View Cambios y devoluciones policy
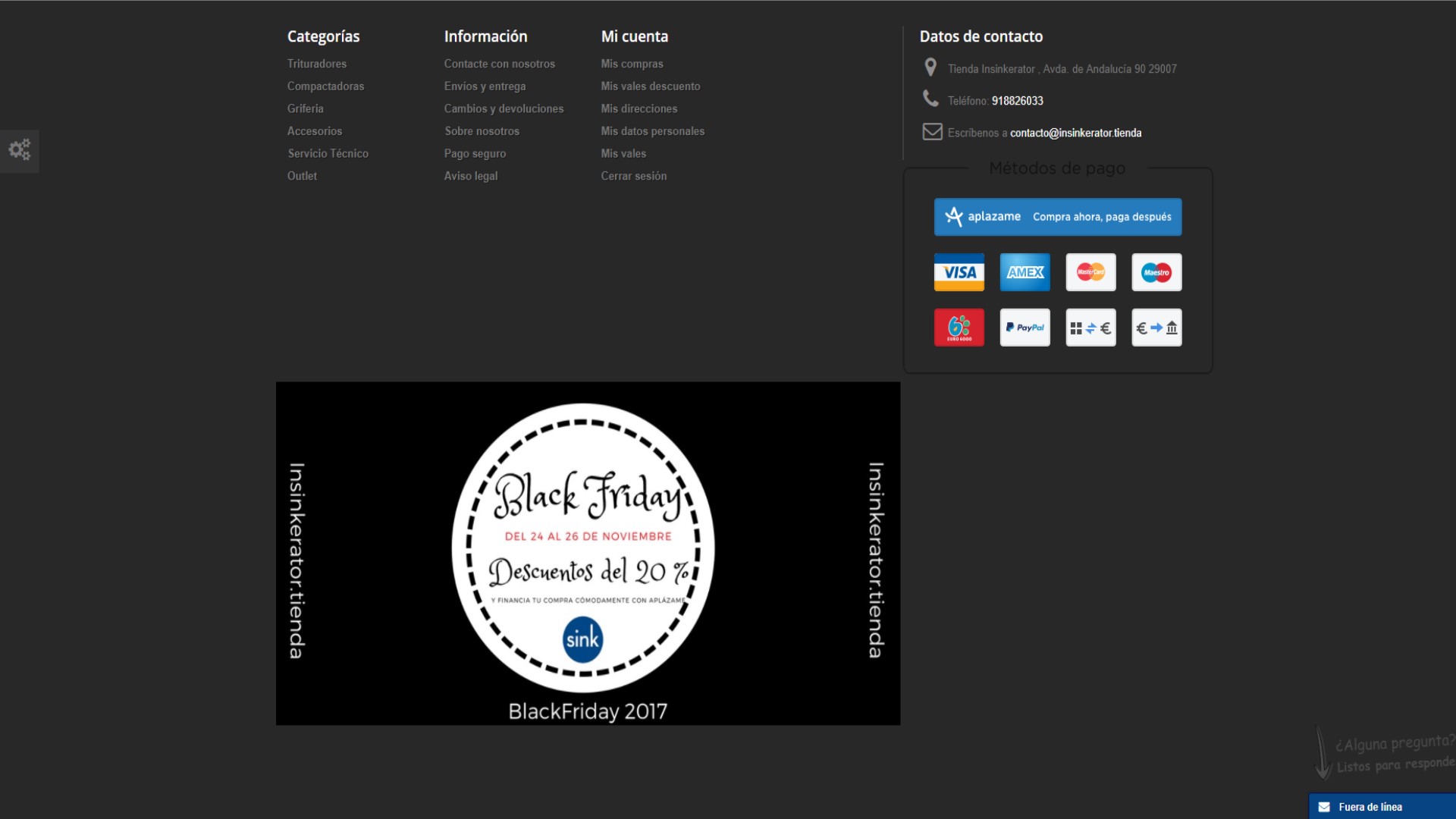The height and width of the screenshot is (819, 1456). (504, 108)
